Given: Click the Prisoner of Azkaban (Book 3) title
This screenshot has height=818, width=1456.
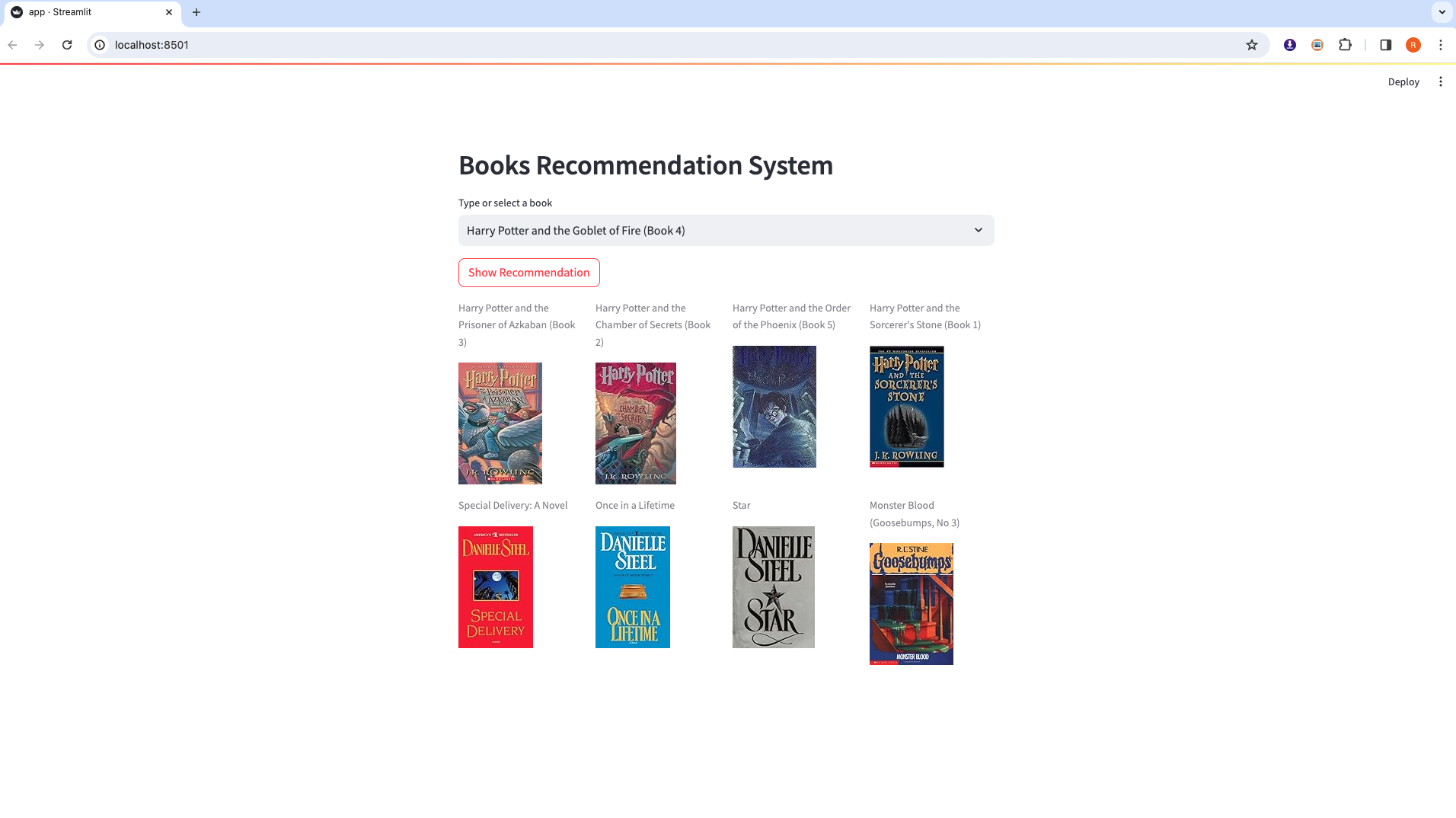Looking at the screenshot, I should 517,325.
